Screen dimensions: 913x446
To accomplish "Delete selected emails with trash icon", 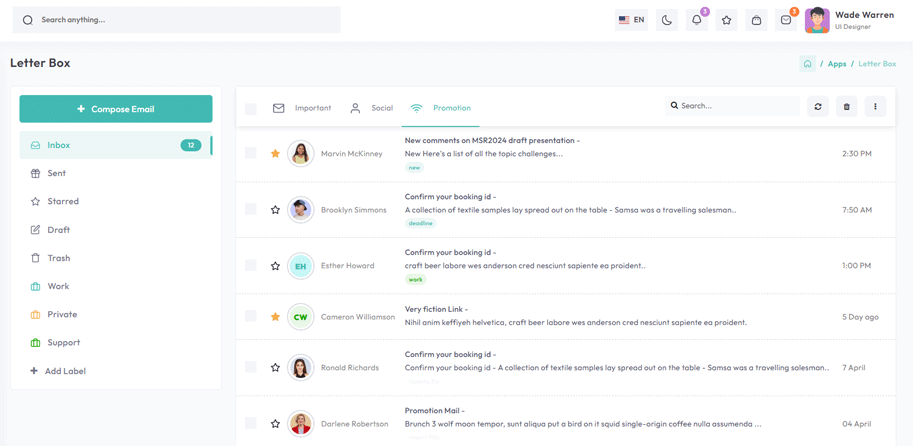I will (x=847, y=107).
